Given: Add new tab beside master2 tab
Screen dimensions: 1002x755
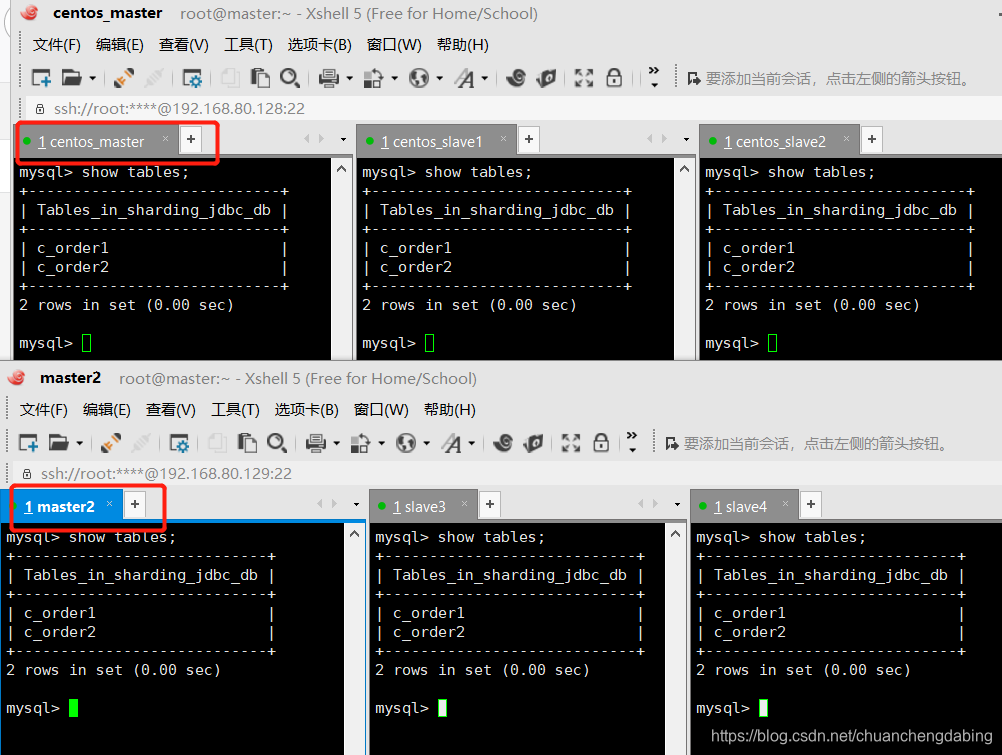Looking at the screenshot, I should [135, 504].
